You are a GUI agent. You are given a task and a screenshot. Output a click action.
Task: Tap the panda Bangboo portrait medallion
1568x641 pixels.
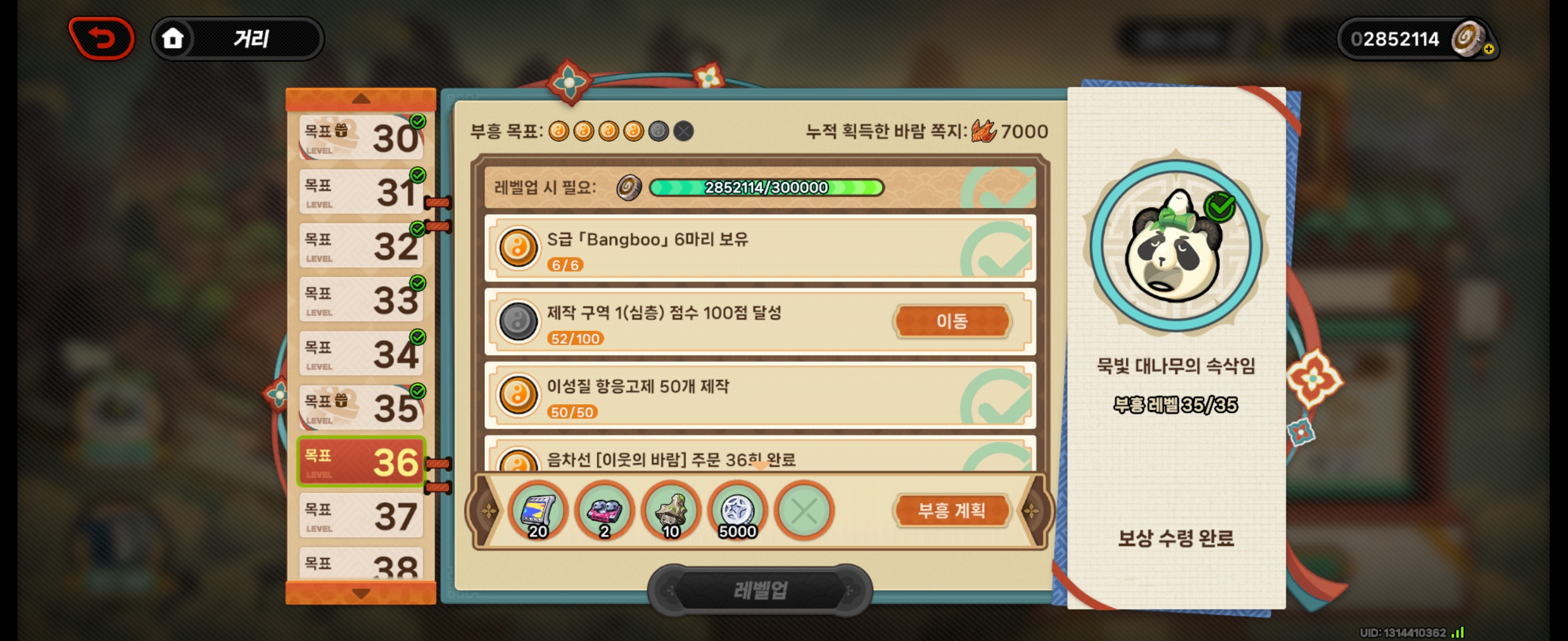click(x=1176, y=246)
